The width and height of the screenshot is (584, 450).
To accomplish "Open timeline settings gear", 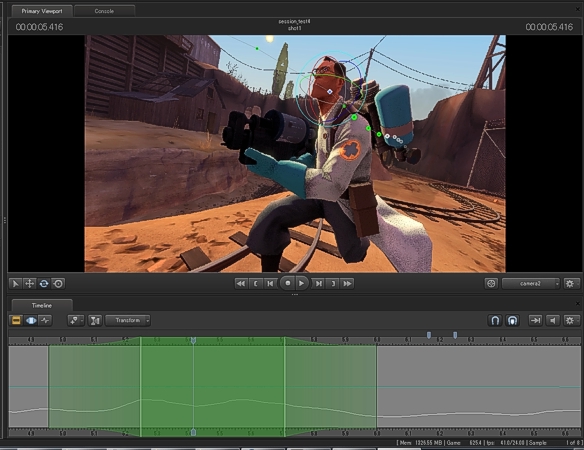I will point(569,320).
